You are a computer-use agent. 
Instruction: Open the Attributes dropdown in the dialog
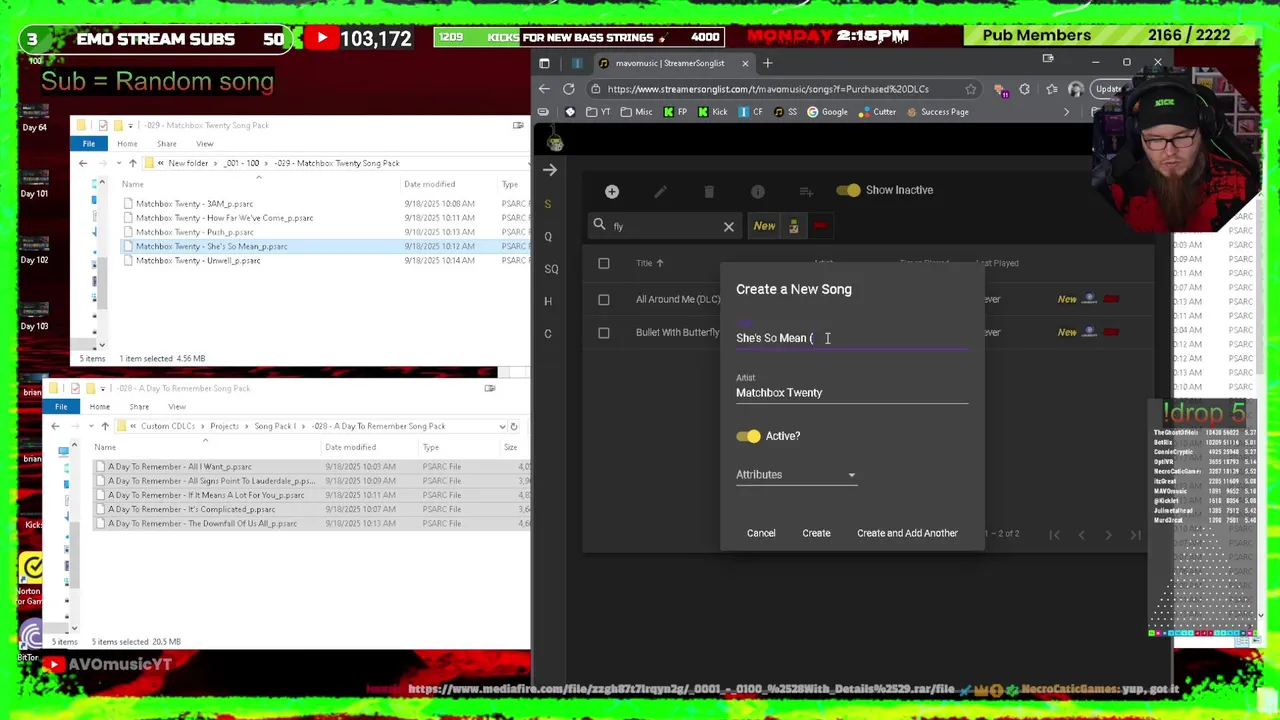point(796,475)
